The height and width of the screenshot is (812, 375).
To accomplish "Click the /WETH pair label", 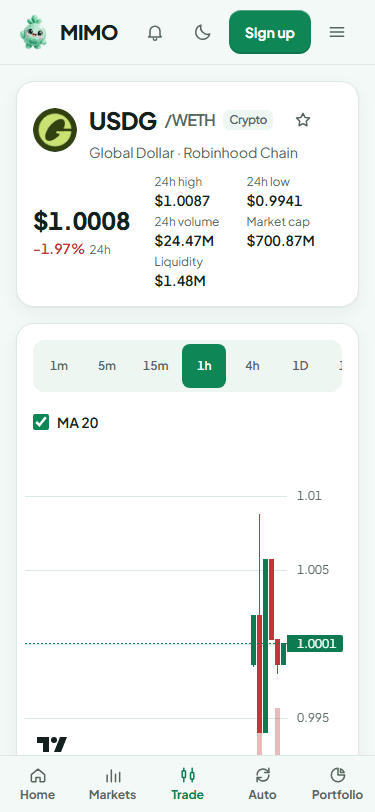I will (x=190, y=121).
